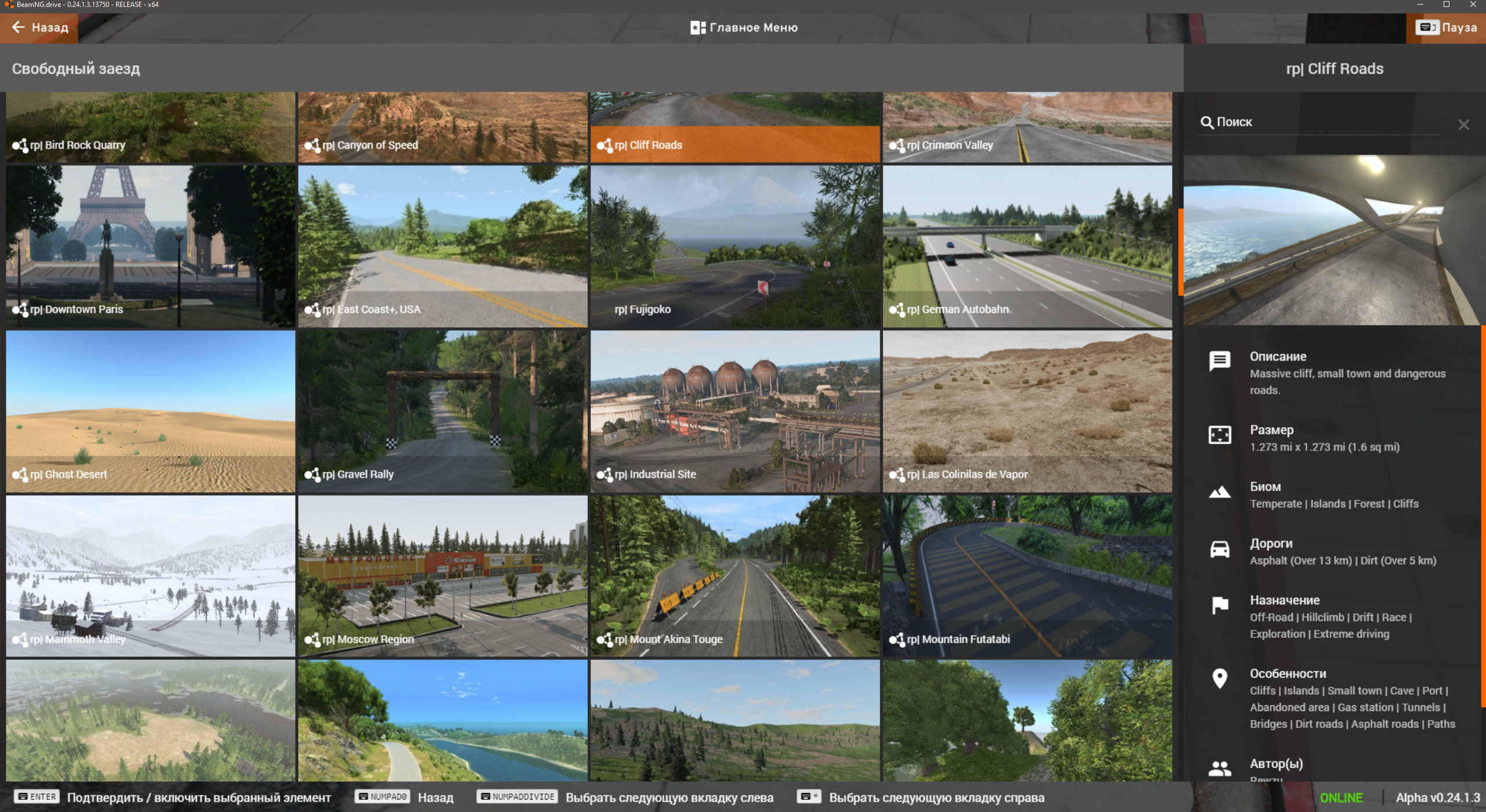This screenshot has height=812, width=1486.
Task: Choose the rp| German Autobahn map
Action: pyautogui.click(x=1027, y=247)
